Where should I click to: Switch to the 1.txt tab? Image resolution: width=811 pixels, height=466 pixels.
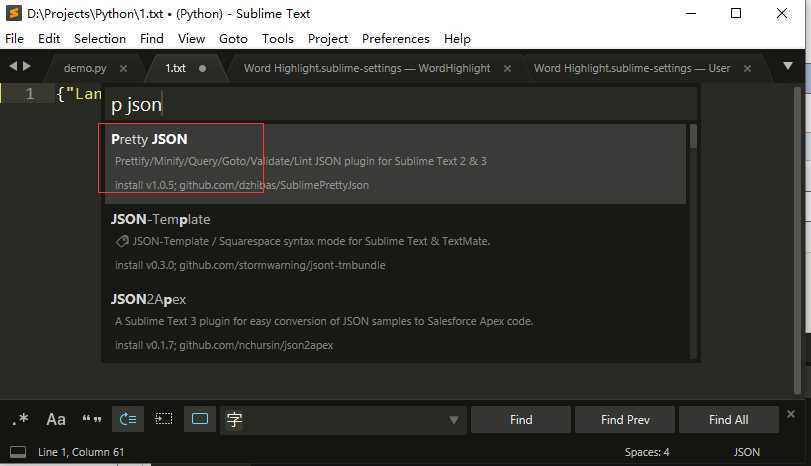[x=175, y=68]
